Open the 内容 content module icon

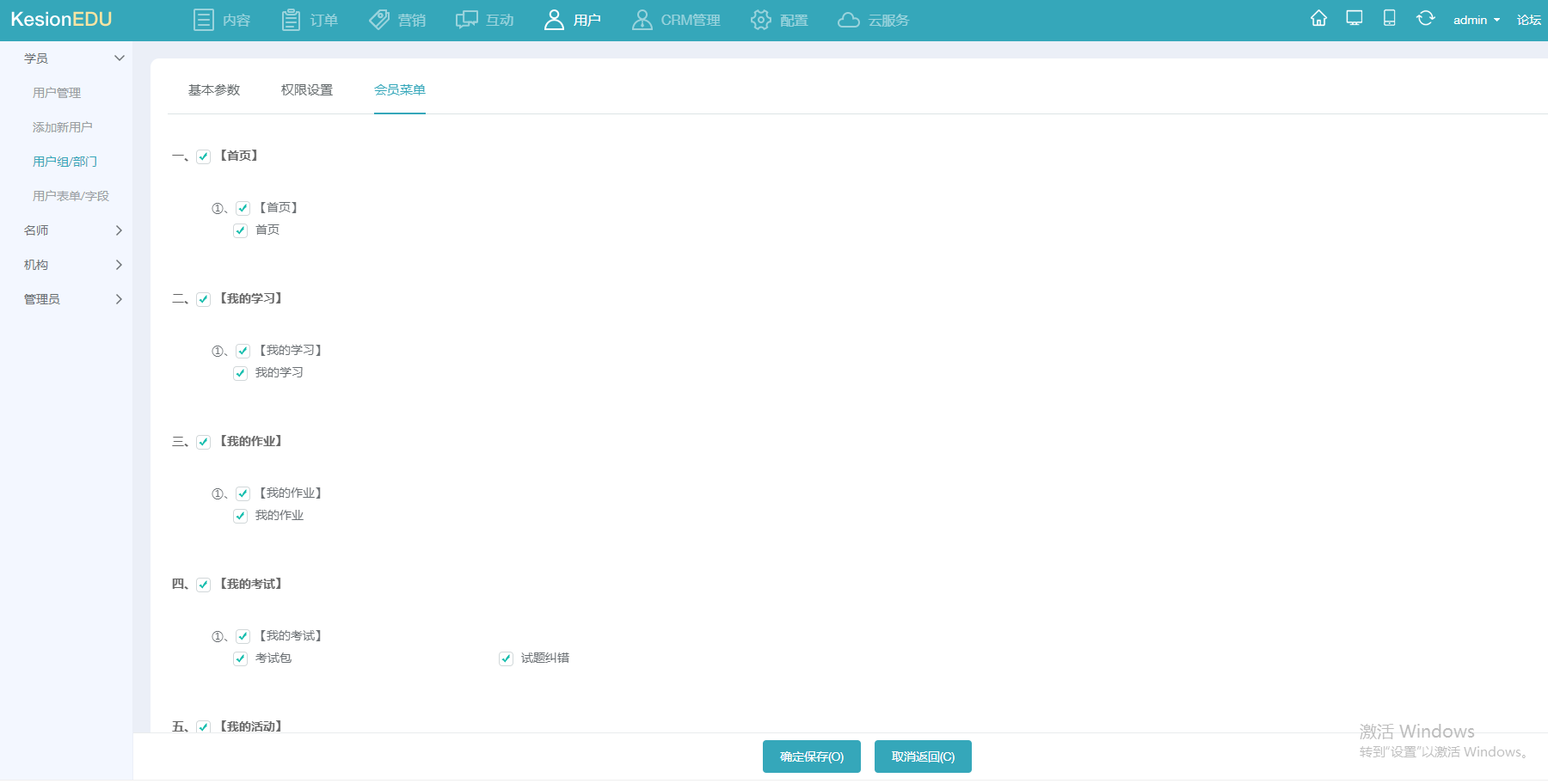(204, 20)
